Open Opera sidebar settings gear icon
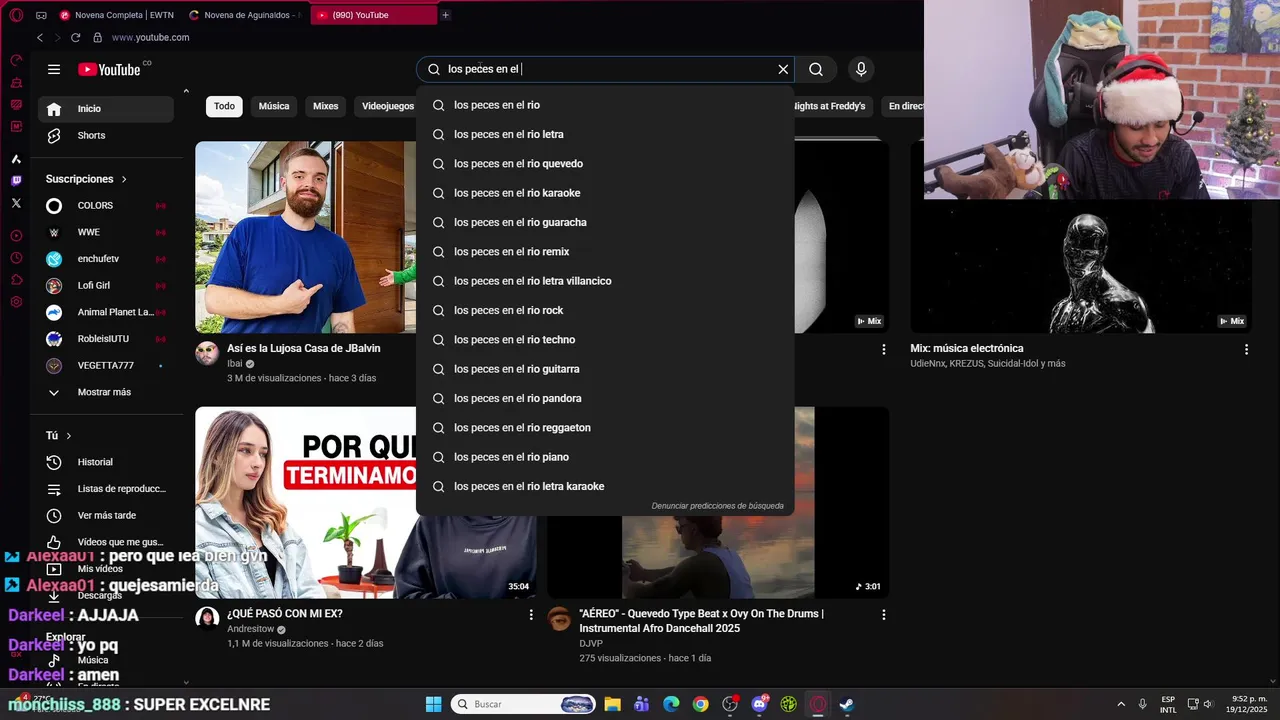Image resolution: width=1280 pixels, height=720 pixels. coord(16,302)
